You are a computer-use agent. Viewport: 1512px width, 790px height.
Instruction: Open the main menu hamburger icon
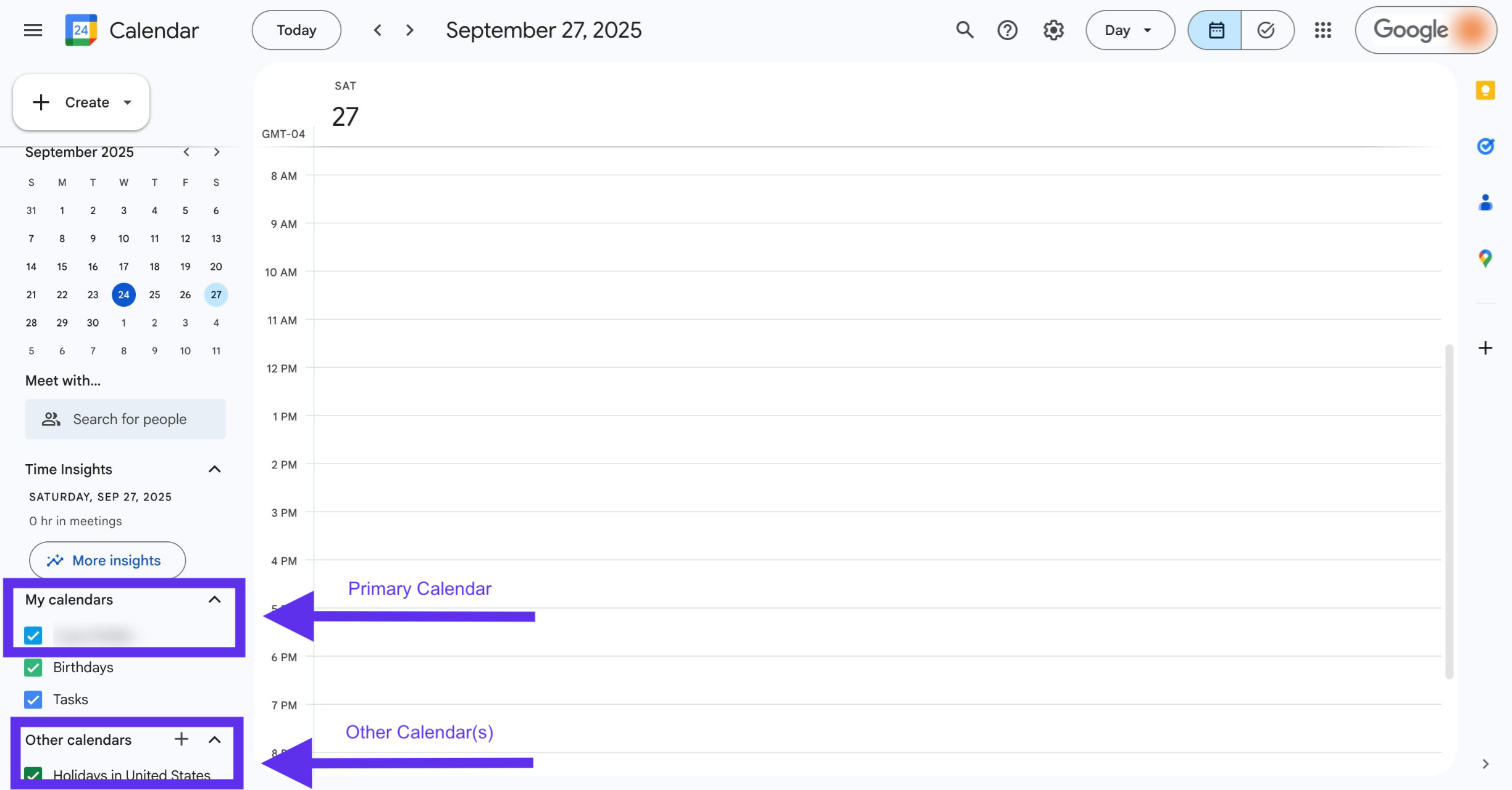click(33, 30)
